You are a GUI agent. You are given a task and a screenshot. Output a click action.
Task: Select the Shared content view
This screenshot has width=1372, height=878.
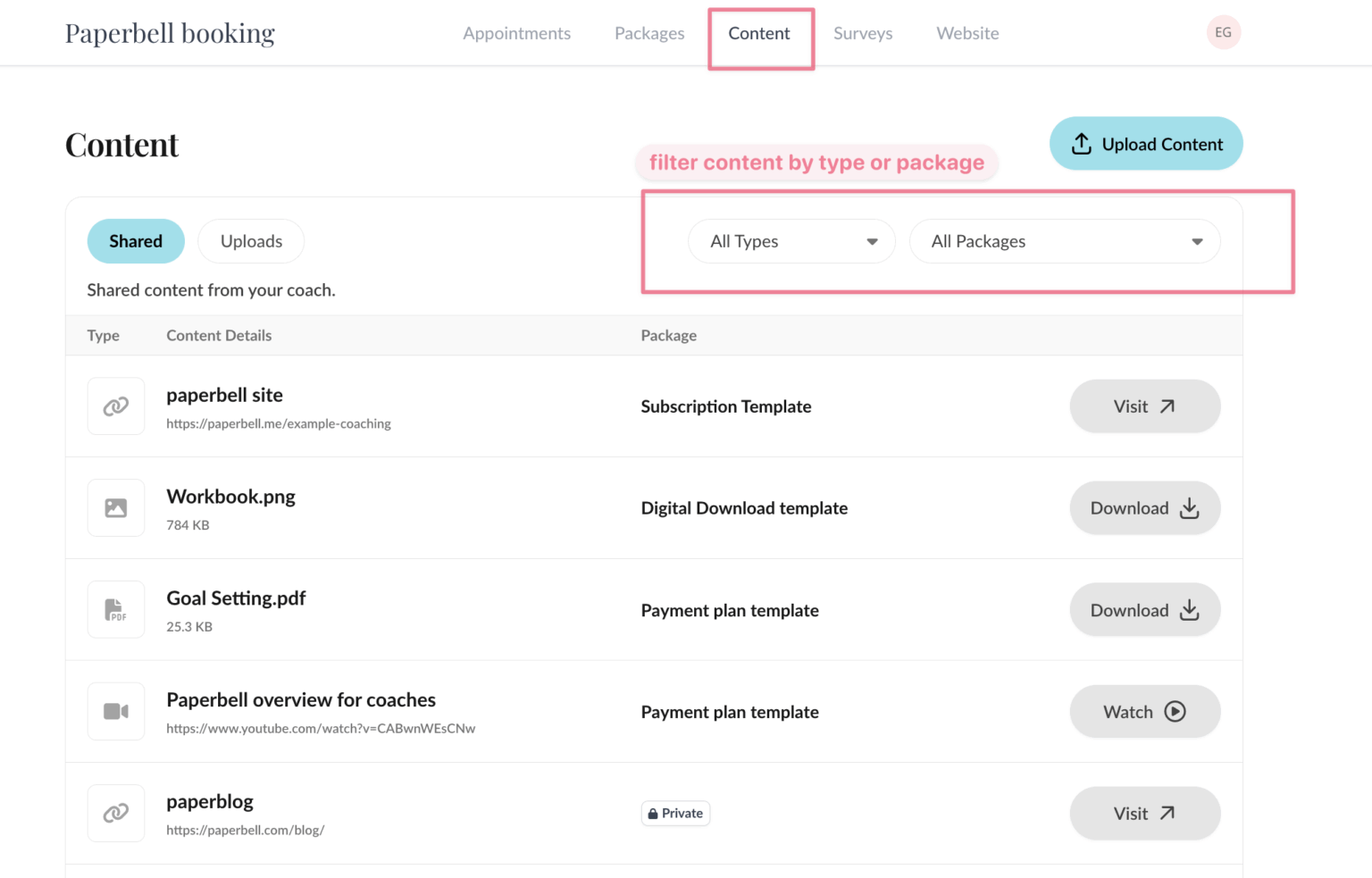135,241
